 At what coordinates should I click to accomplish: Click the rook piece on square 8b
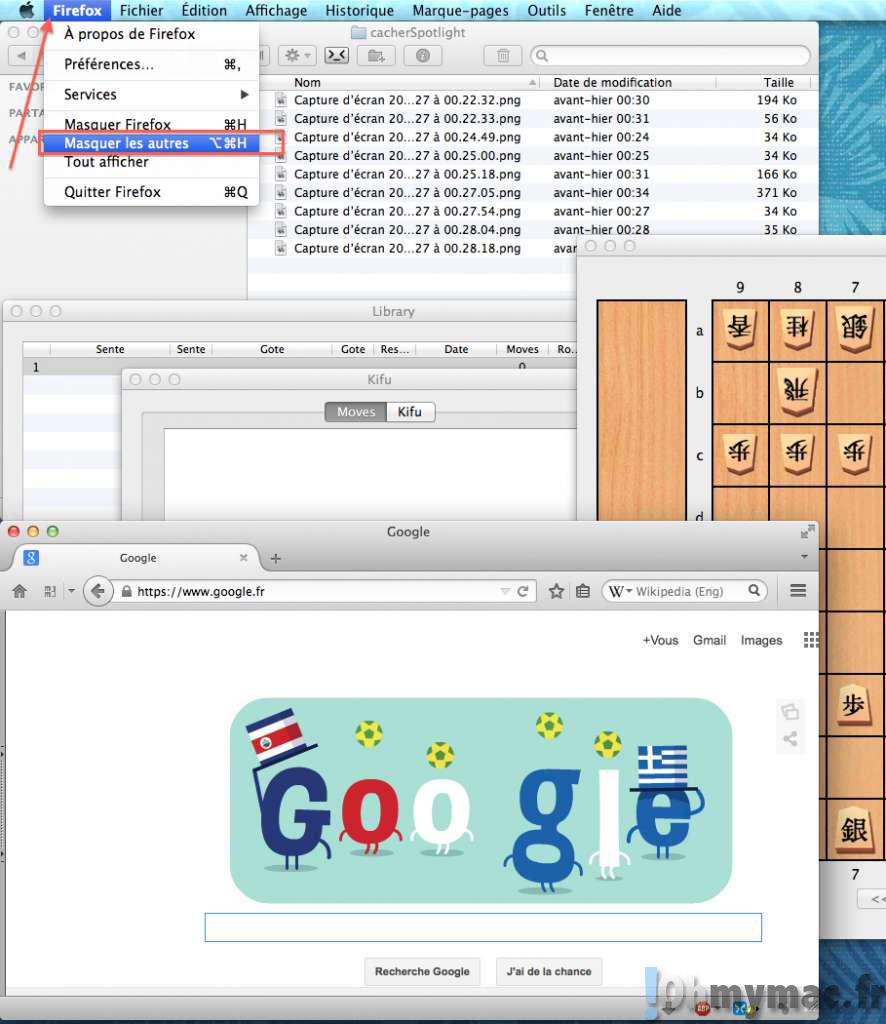tap(798, 391)
